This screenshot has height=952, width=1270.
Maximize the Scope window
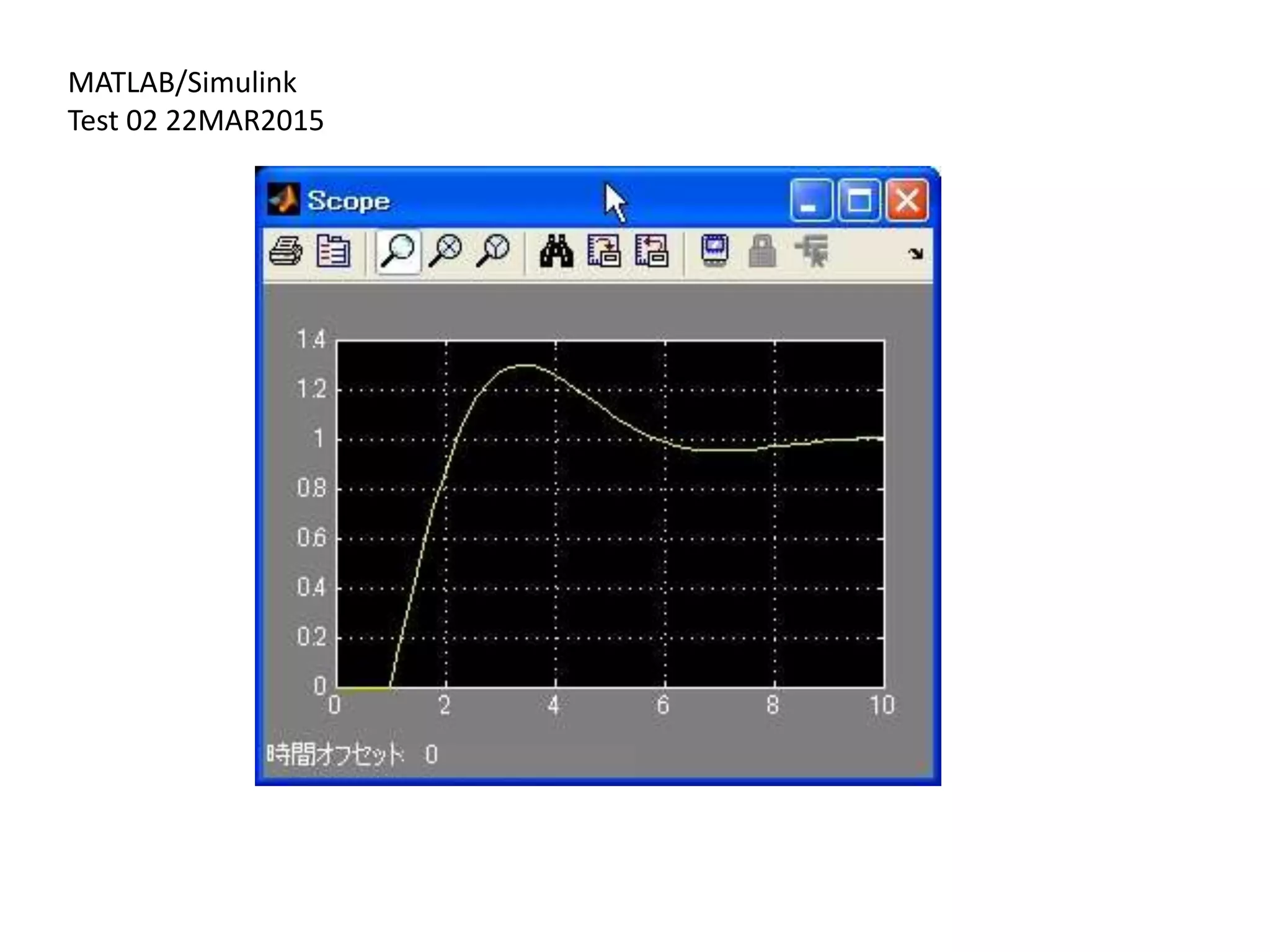pos(859,200)
